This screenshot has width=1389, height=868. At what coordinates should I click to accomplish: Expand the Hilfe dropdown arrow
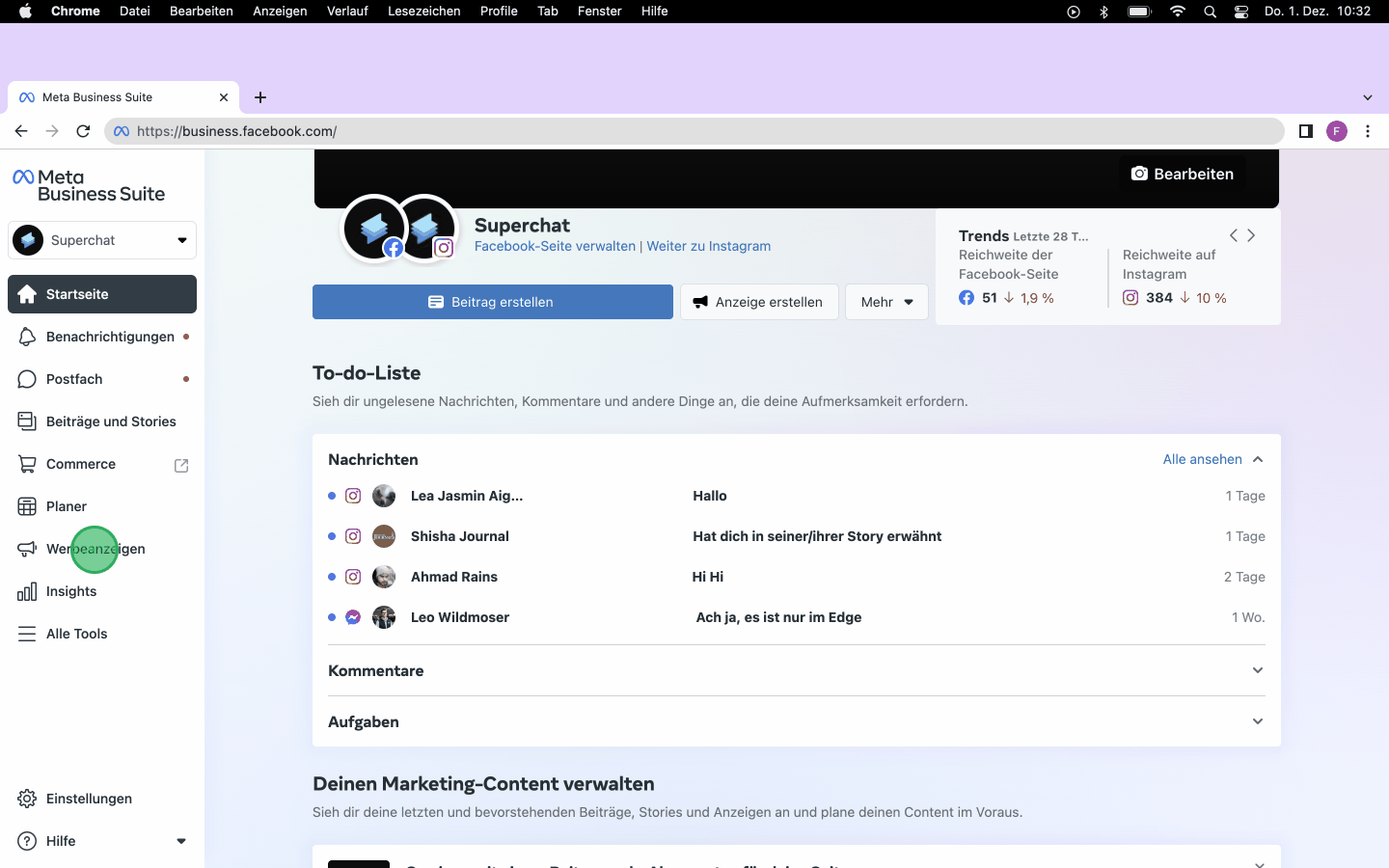tap(181, 841)
